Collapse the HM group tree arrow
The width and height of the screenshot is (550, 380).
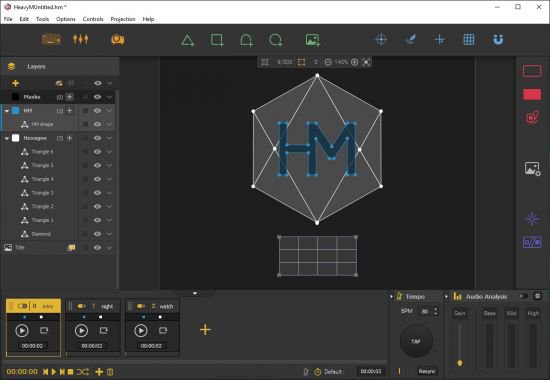7,111
